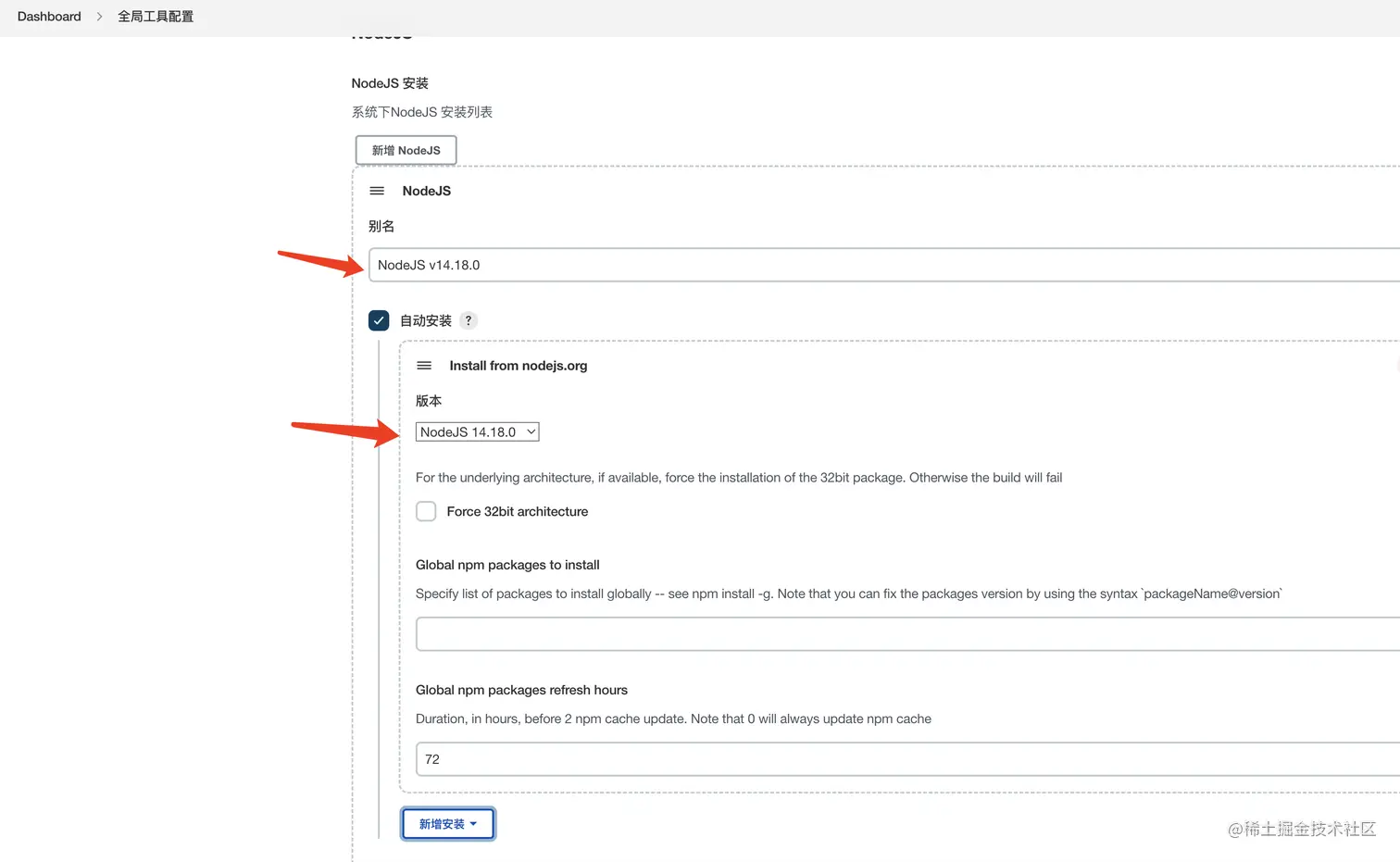Click the 版本 label
The image size is (1400, 862).
point(429,401)
